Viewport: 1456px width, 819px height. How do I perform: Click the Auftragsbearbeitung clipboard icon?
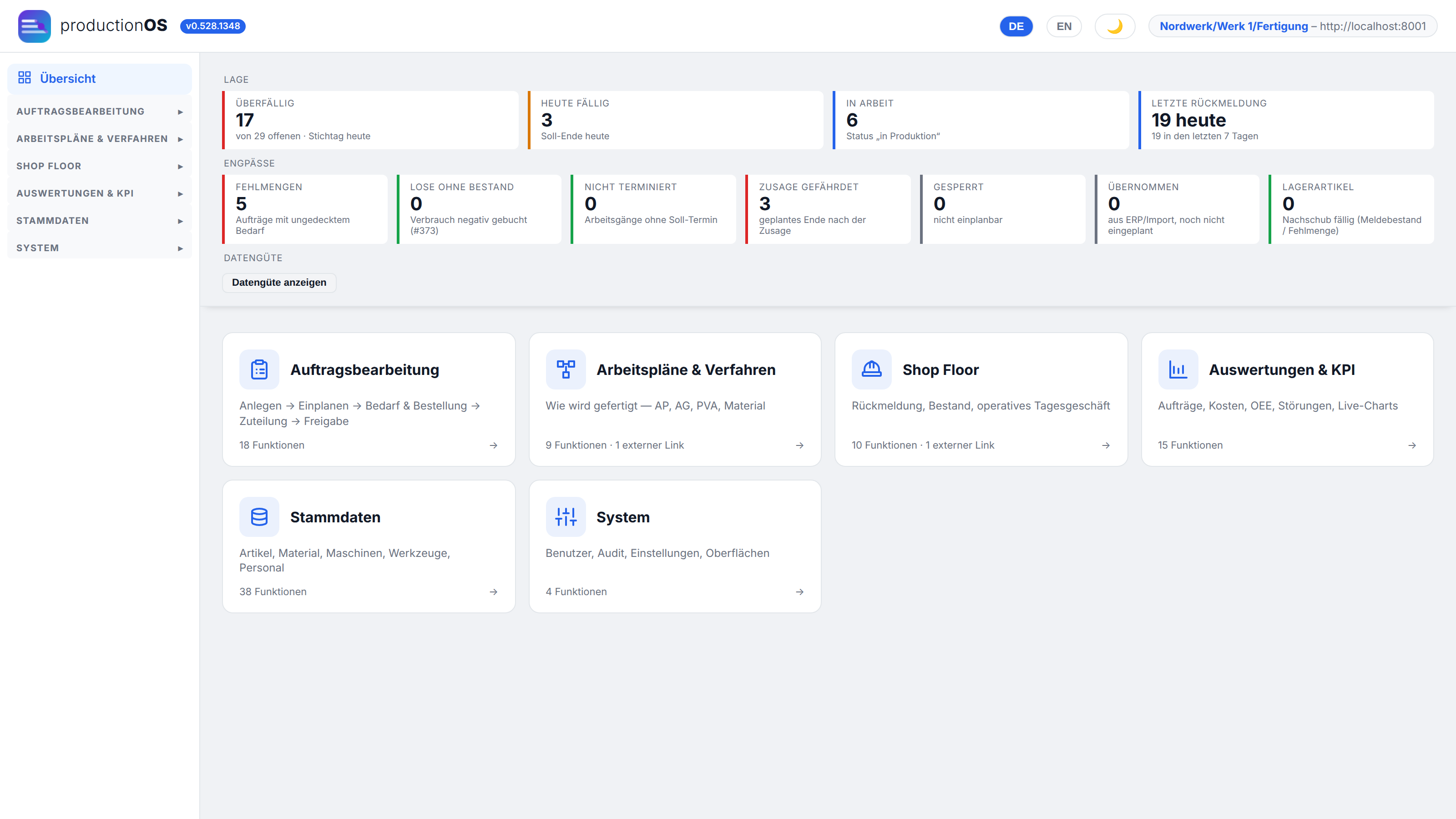pyautogui.click(x=259, y=369)
